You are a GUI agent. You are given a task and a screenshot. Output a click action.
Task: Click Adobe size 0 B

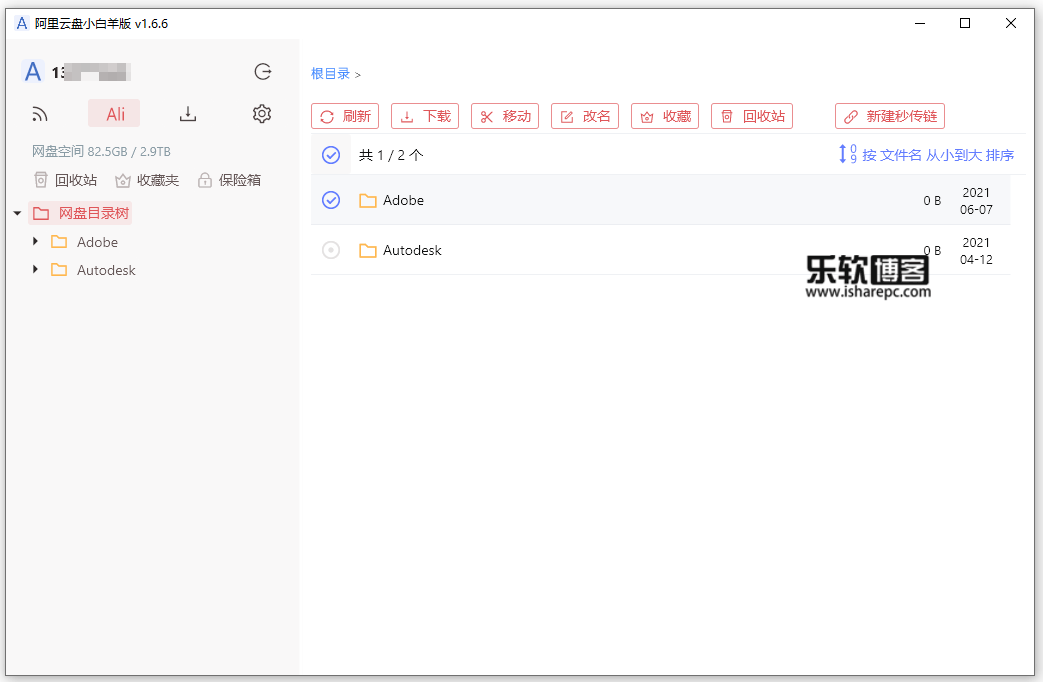tap(932, 200)
